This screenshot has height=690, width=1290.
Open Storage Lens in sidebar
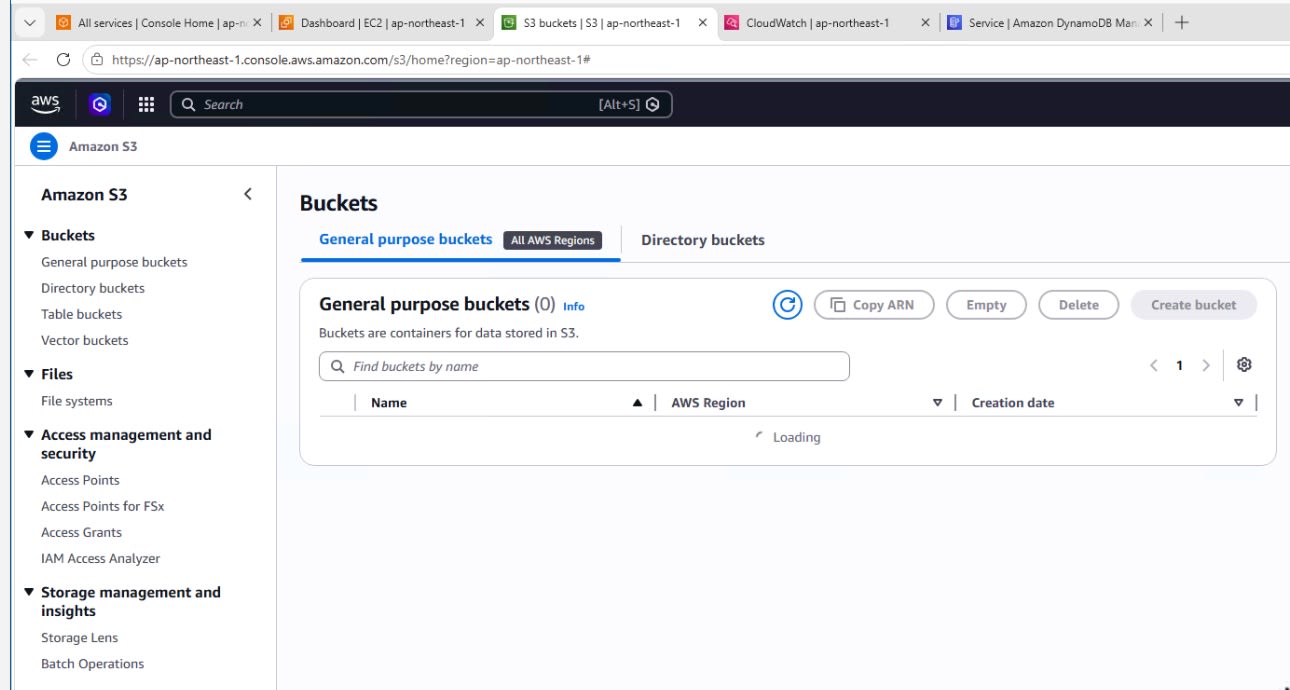pos(79,637)
